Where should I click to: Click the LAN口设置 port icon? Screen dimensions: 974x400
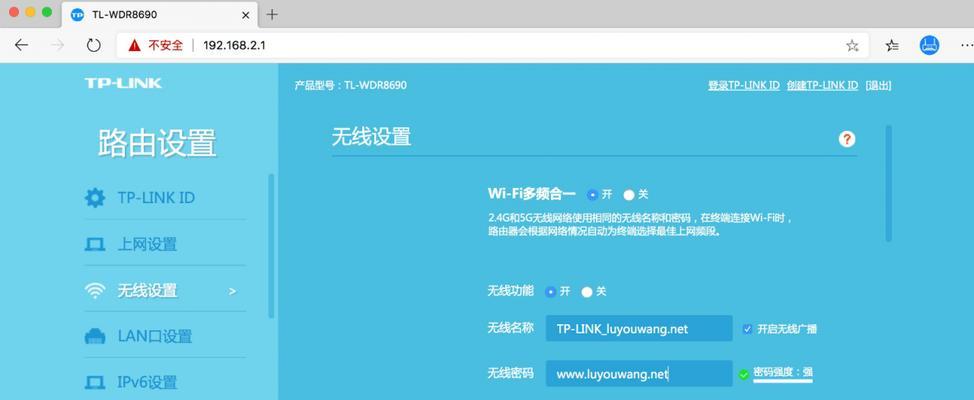[x=95, y=337]
